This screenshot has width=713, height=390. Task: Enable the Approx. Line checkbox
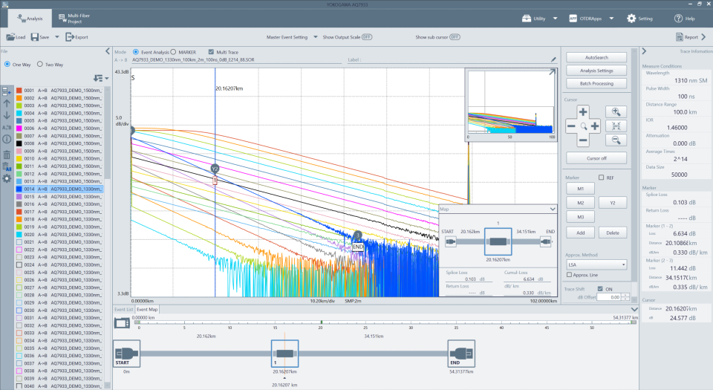pyautogui.click(x=569, y=275)
